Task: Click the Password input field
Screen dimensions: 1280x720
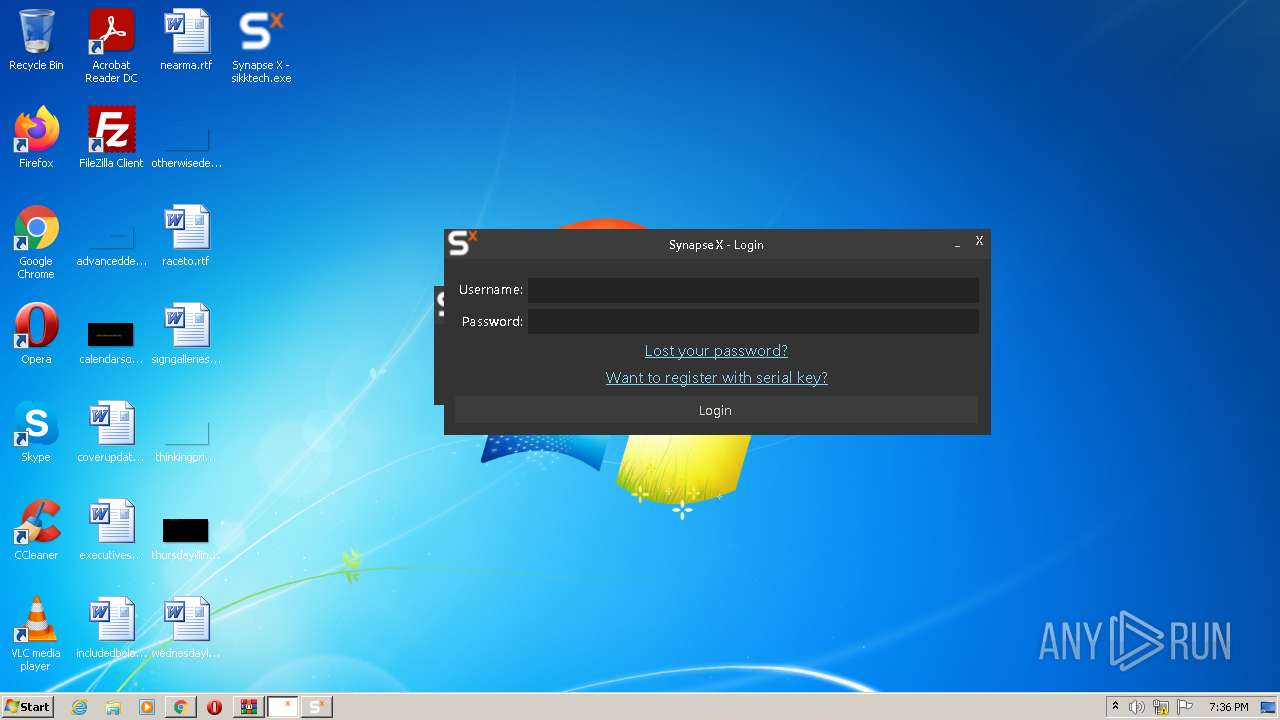Action: point(753,321)
